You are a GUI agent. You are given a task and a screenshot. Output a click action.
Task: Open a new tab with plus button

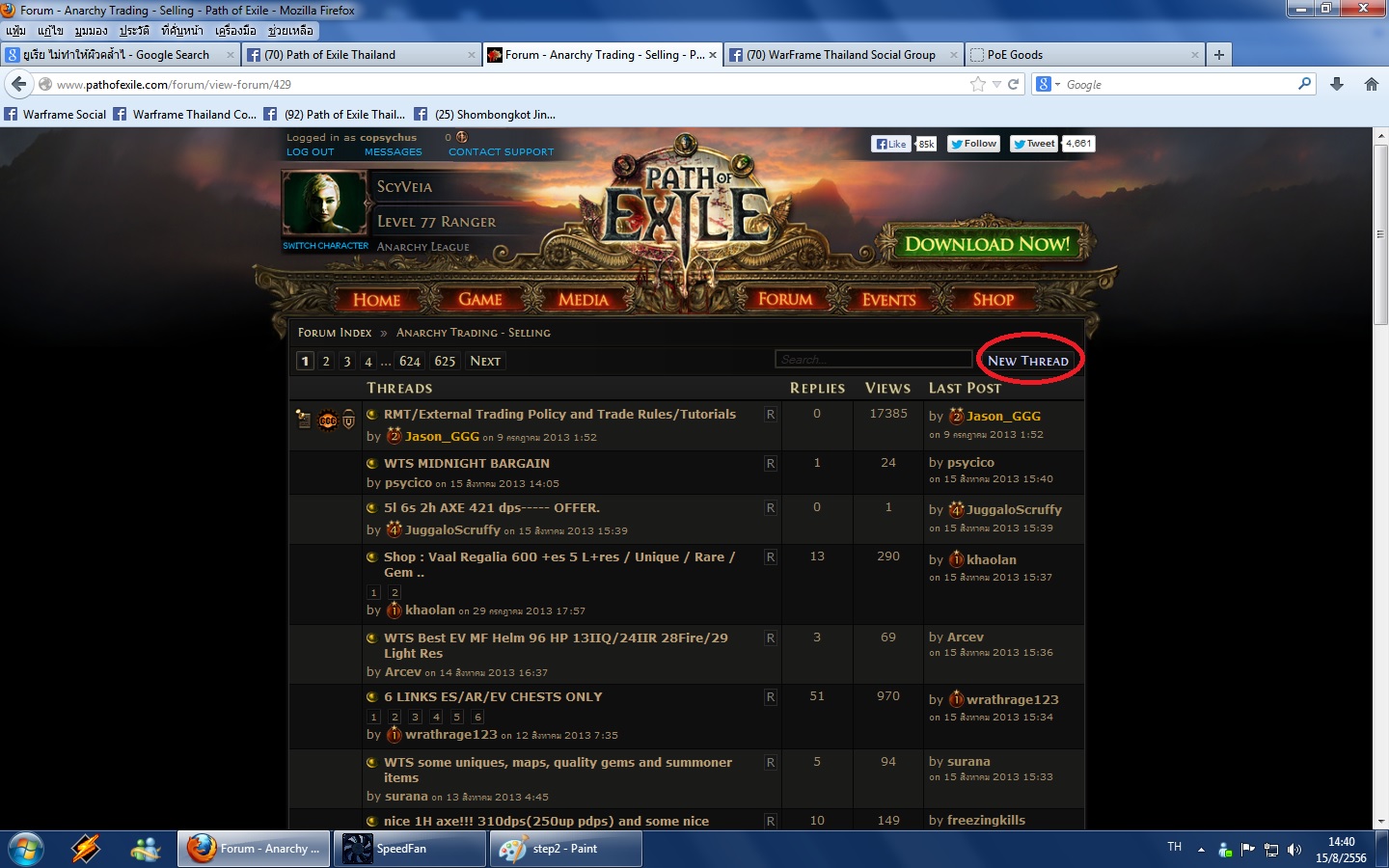(1219, 55)
